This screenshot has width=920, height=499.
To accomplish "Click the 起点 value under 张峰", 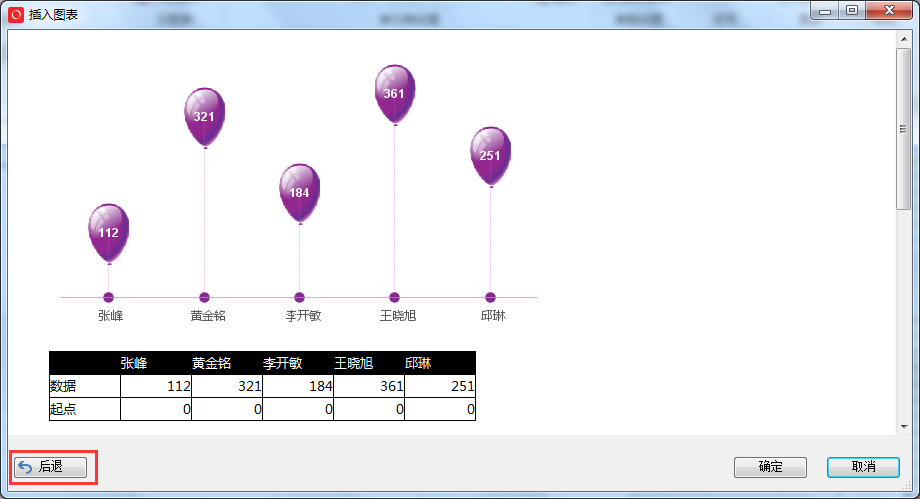I will coord(155,409).
